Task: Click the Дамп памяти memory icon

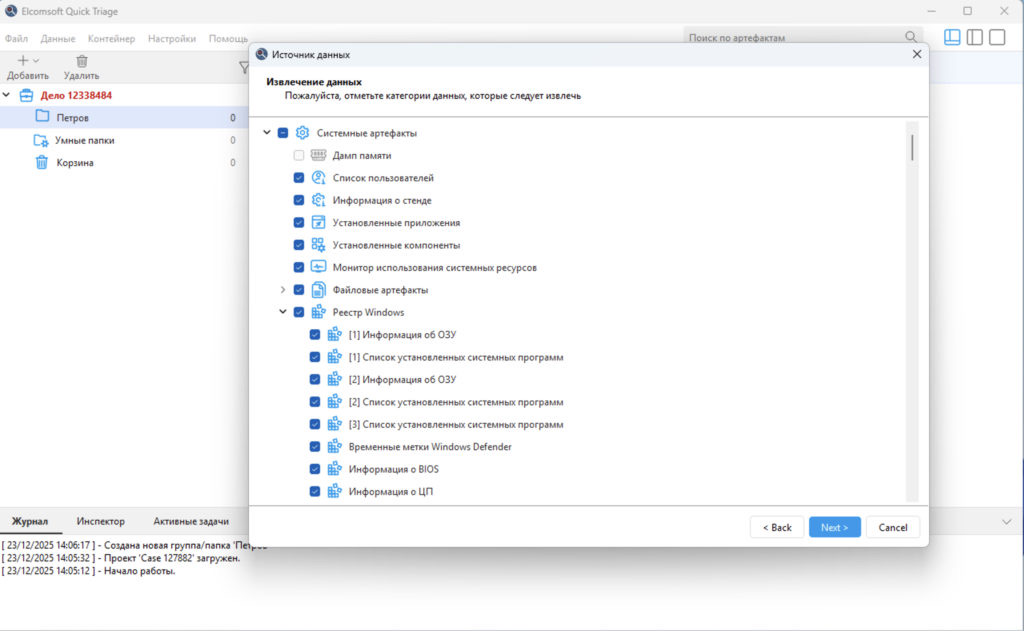Action: click(318, 155)
